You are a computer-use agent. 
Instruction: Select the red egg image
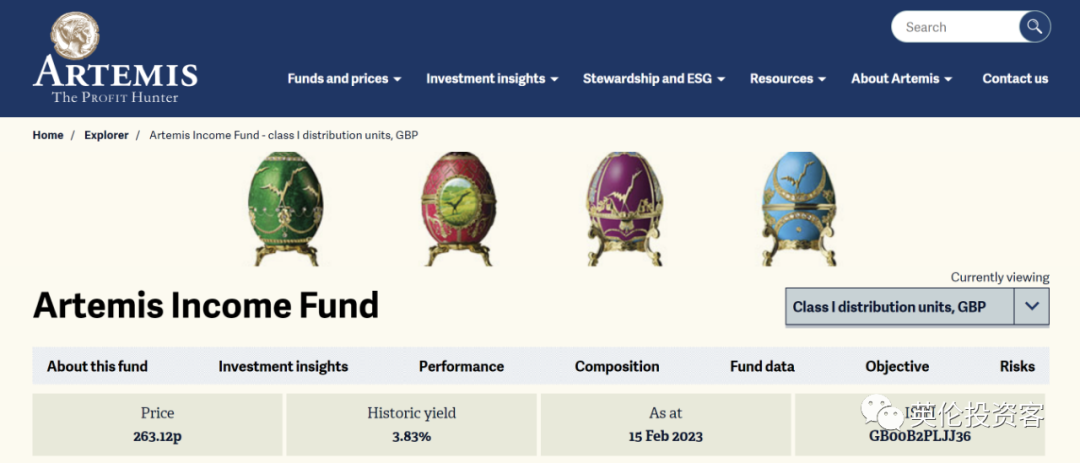[x=459, y=209]
